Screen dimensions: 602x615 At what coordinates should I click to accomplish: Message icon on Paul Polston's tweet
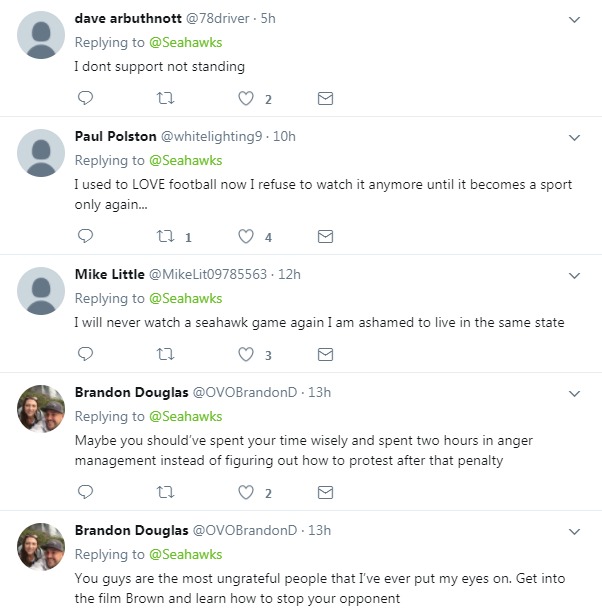point(325,236)
